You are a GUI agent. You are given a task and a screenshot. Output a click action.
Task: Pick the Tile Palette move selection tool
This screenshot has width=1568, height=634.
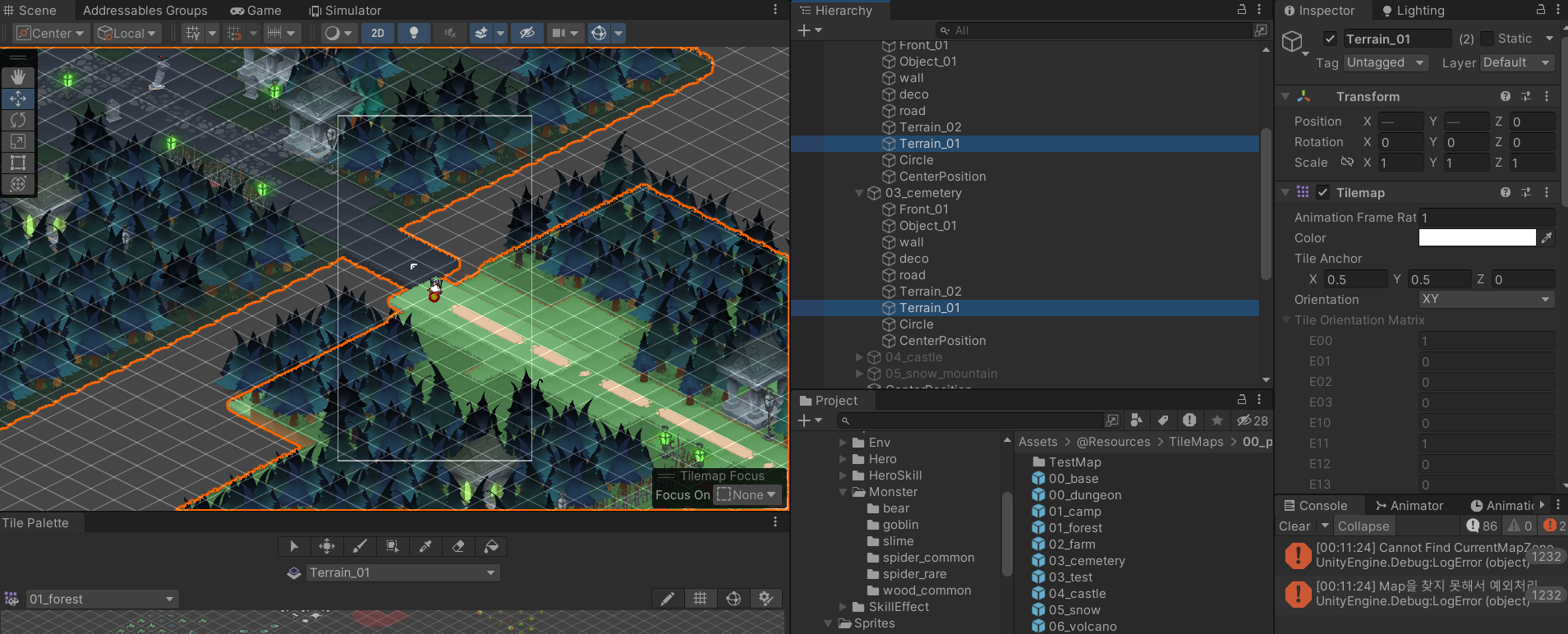coord(327,546)
